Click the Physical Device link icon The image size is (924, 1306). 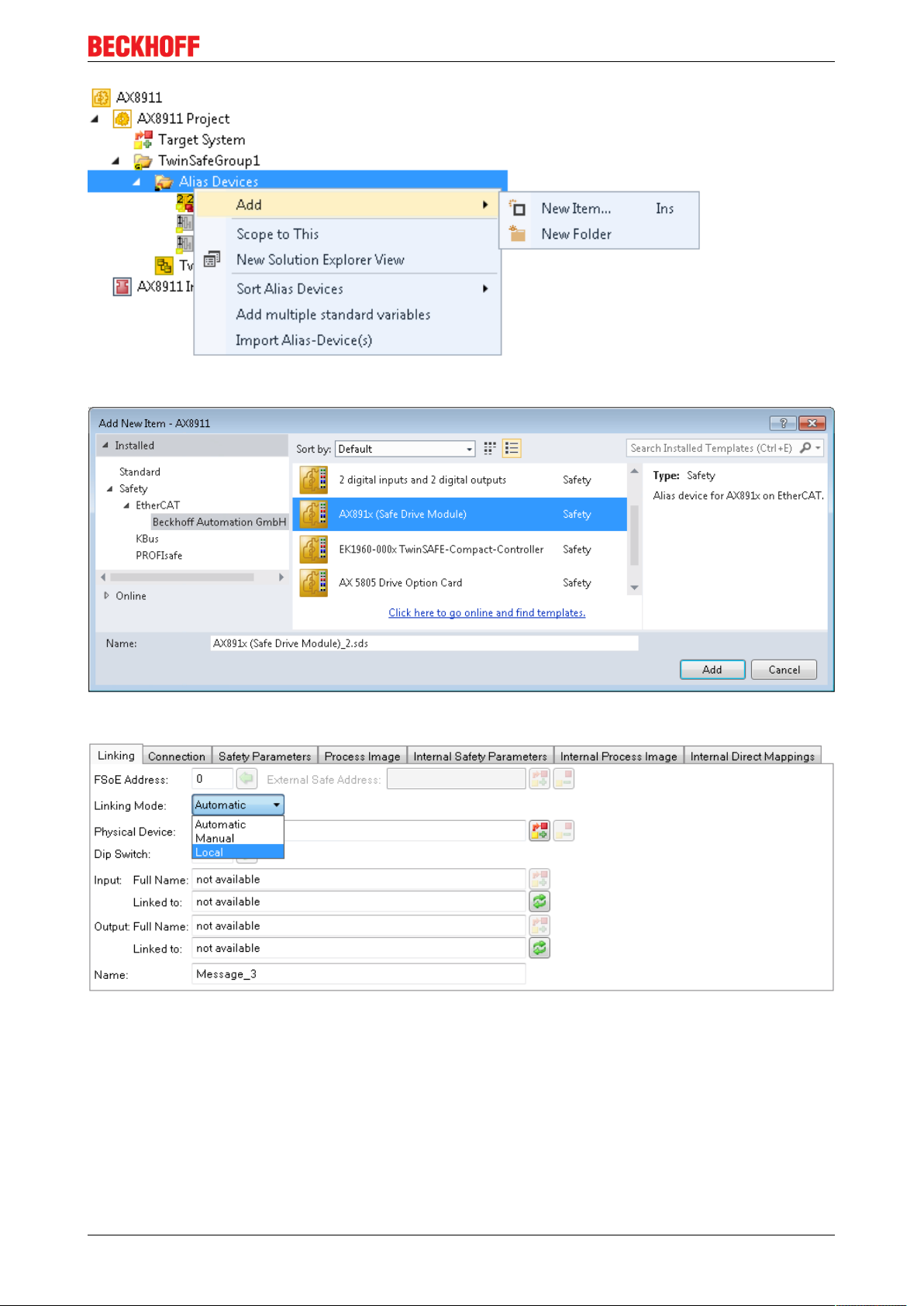[540, 831]
